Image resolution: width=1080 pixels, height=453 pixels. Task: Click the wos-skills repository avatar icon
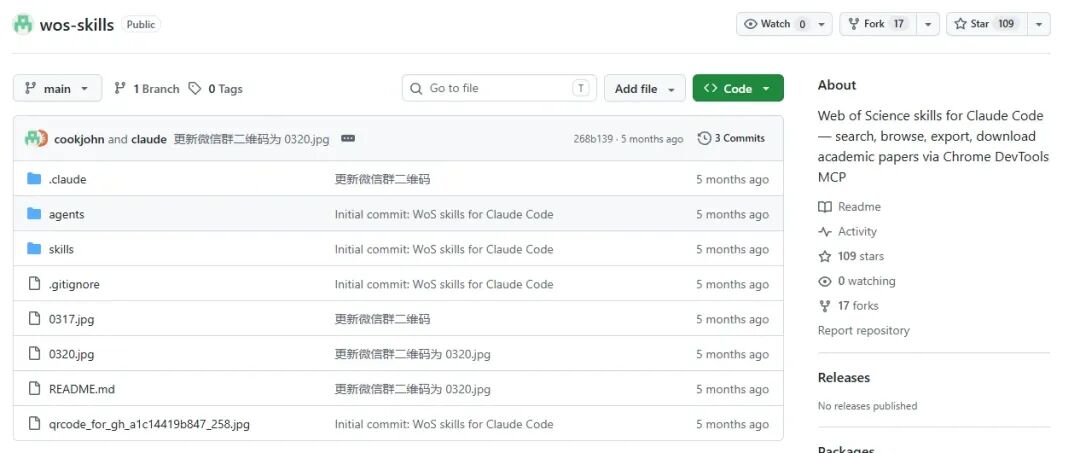23,25
